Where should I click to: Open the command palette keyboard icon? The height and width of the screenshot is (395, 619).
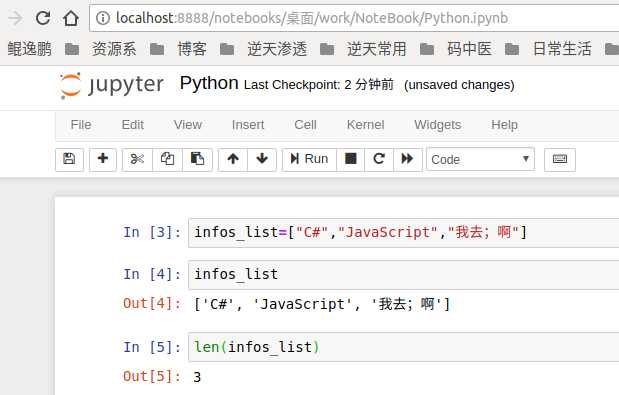560,159
